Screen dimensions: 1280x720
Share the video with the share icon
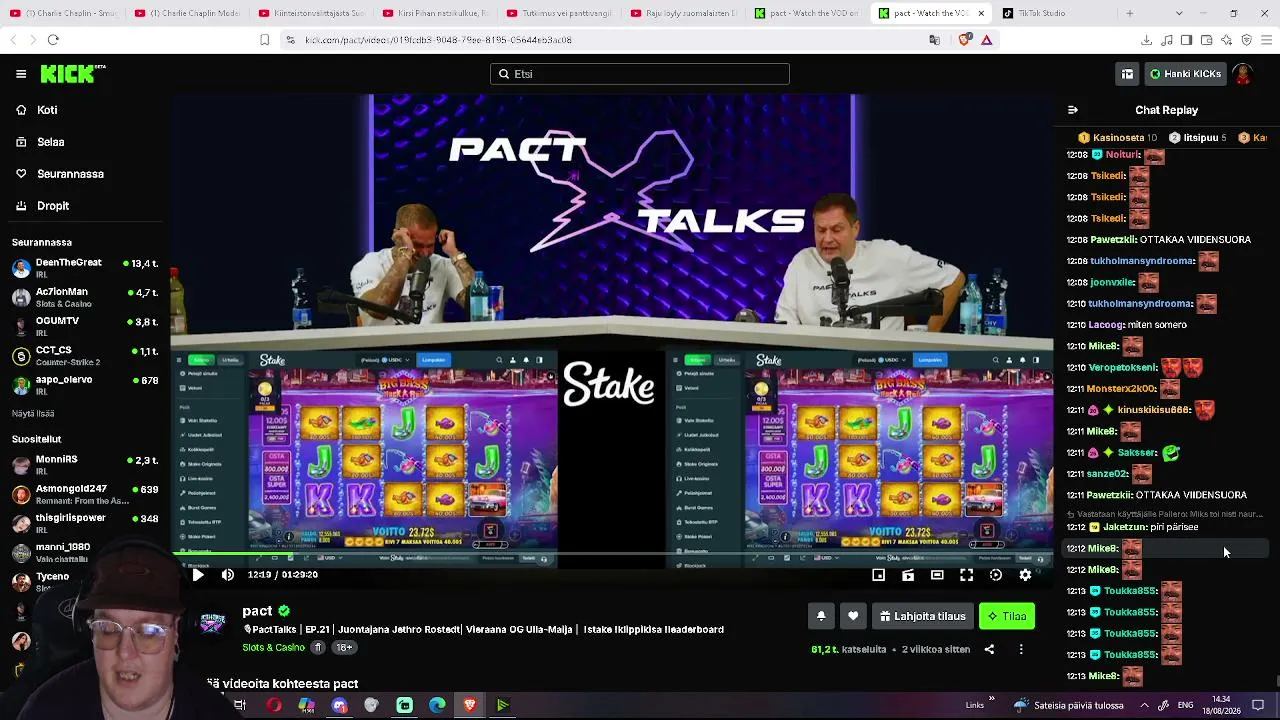[989, 649]
